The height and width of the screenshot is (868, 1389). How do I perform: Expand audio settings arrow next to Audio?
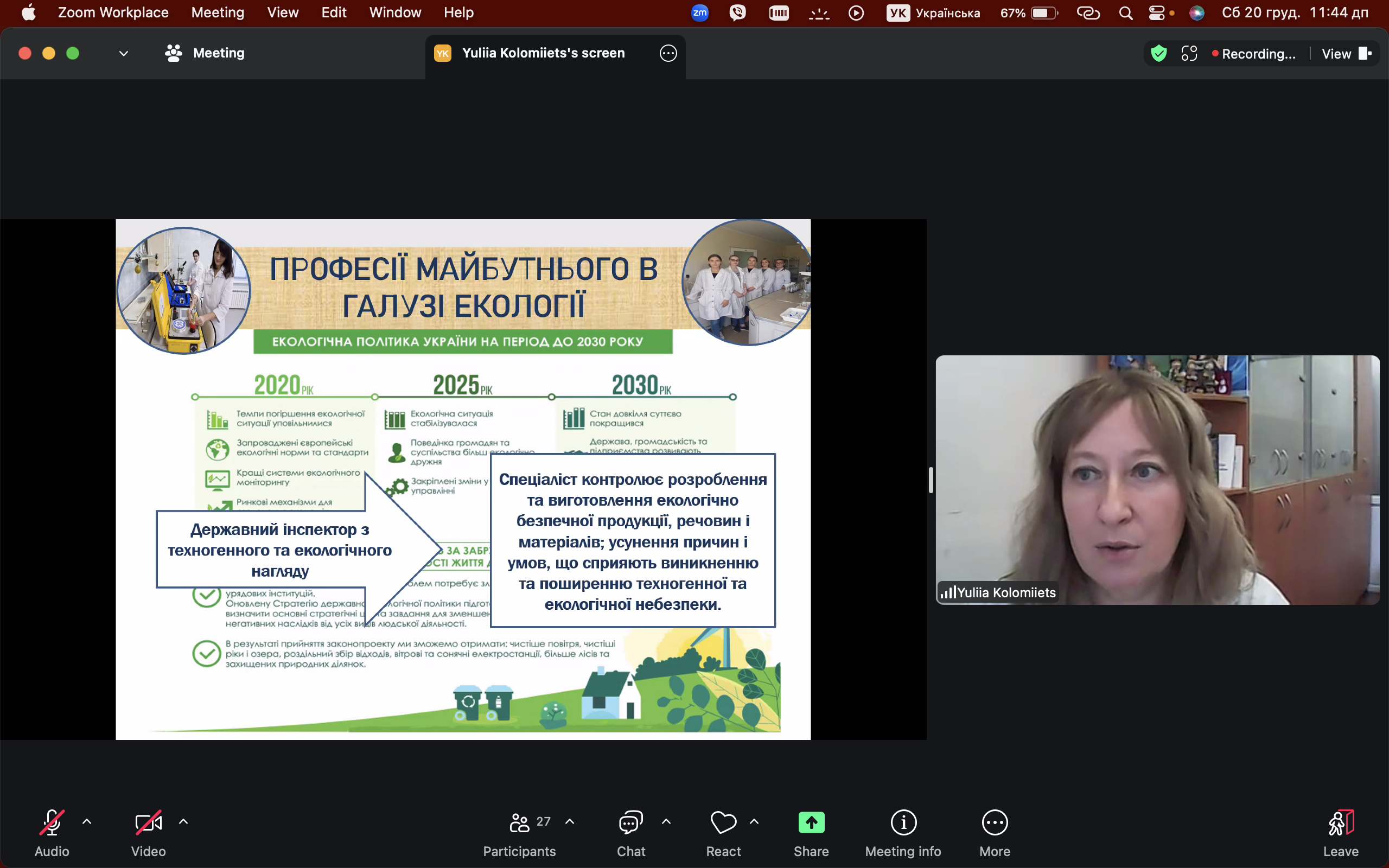click(87, 821)
